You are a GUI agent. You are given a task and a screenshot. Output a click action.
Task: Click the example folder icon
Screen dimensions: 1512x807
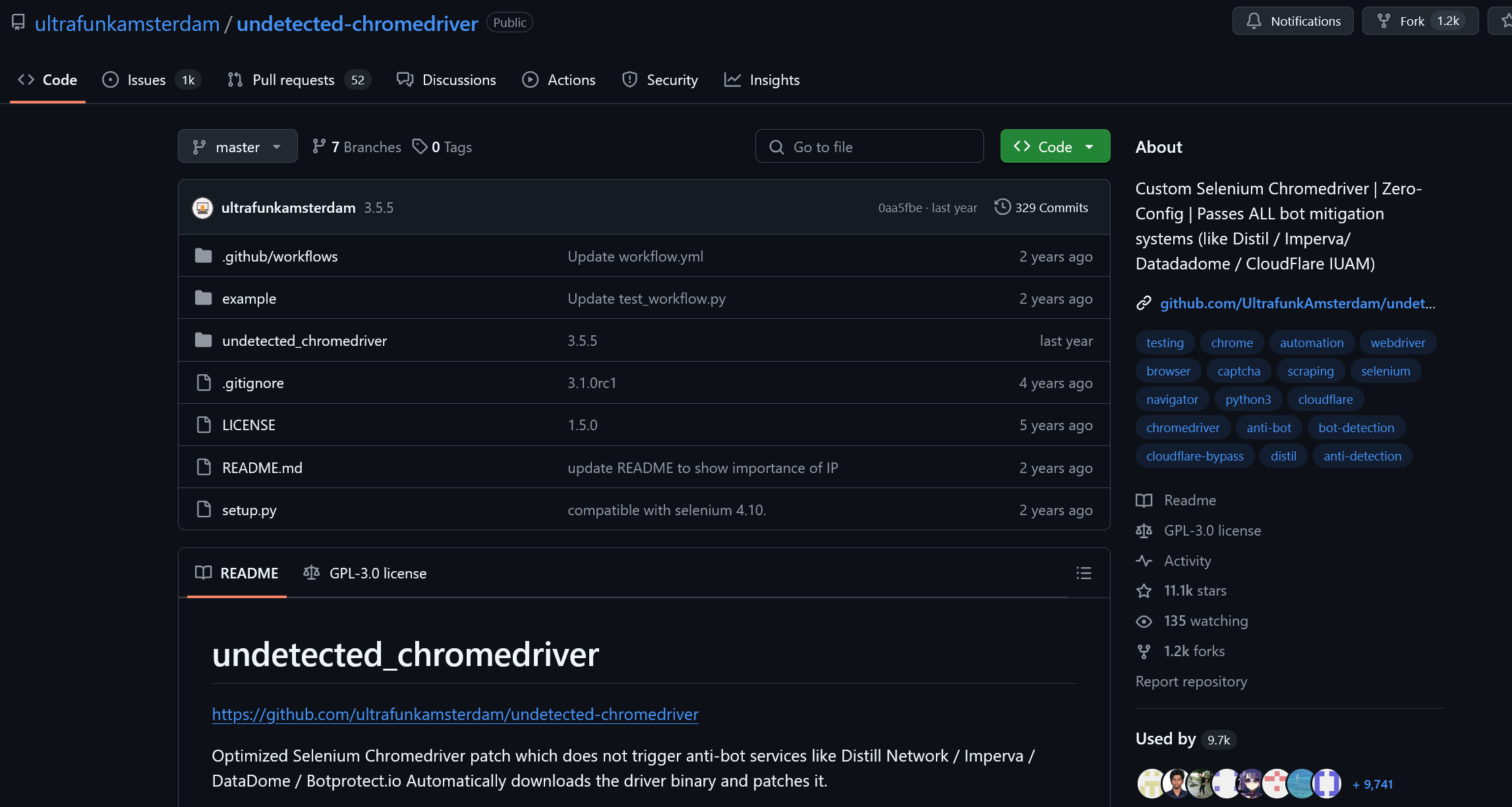(204, 298)
